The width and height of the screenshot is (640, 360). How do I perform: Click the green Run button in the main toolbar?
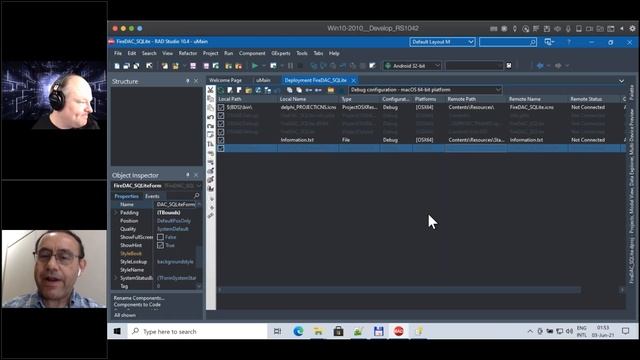[x=255, y=66]
